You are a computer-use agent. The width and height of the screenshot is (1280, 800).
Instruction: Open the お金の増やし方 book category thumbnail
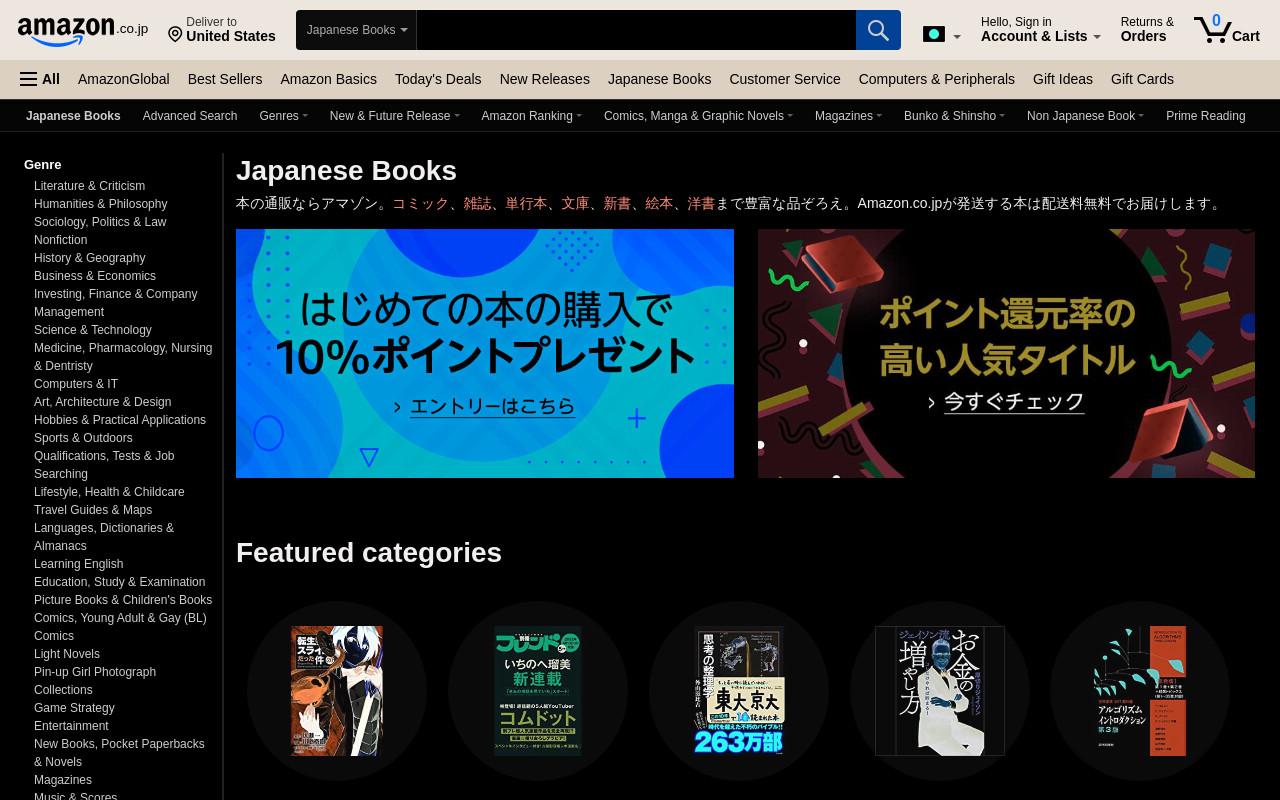point(940,691)
